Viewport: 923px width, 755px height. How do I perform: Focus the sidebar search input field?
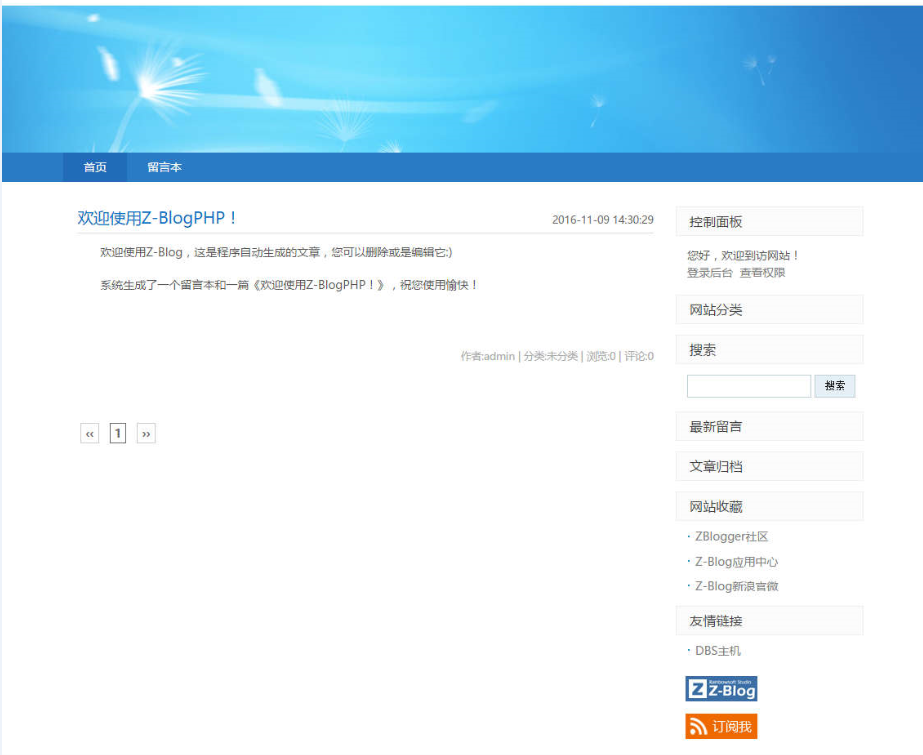tap(748, 386)
